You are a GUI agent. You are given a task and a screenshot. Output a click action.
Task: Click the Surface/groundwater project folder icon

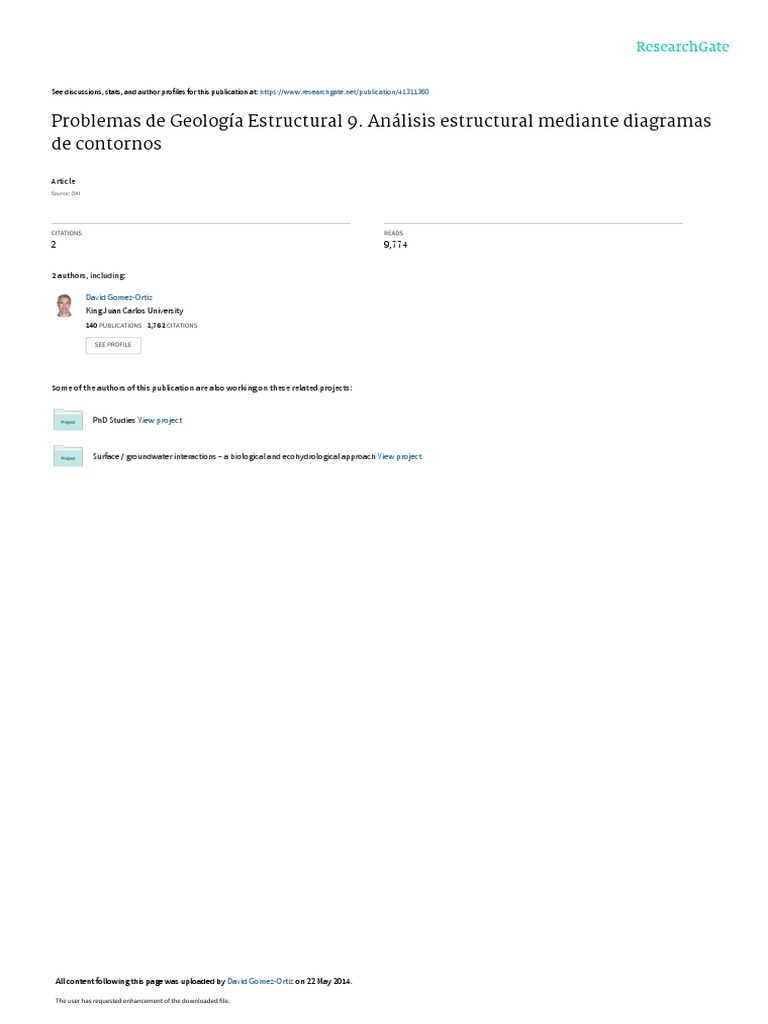tap(68, 456)
